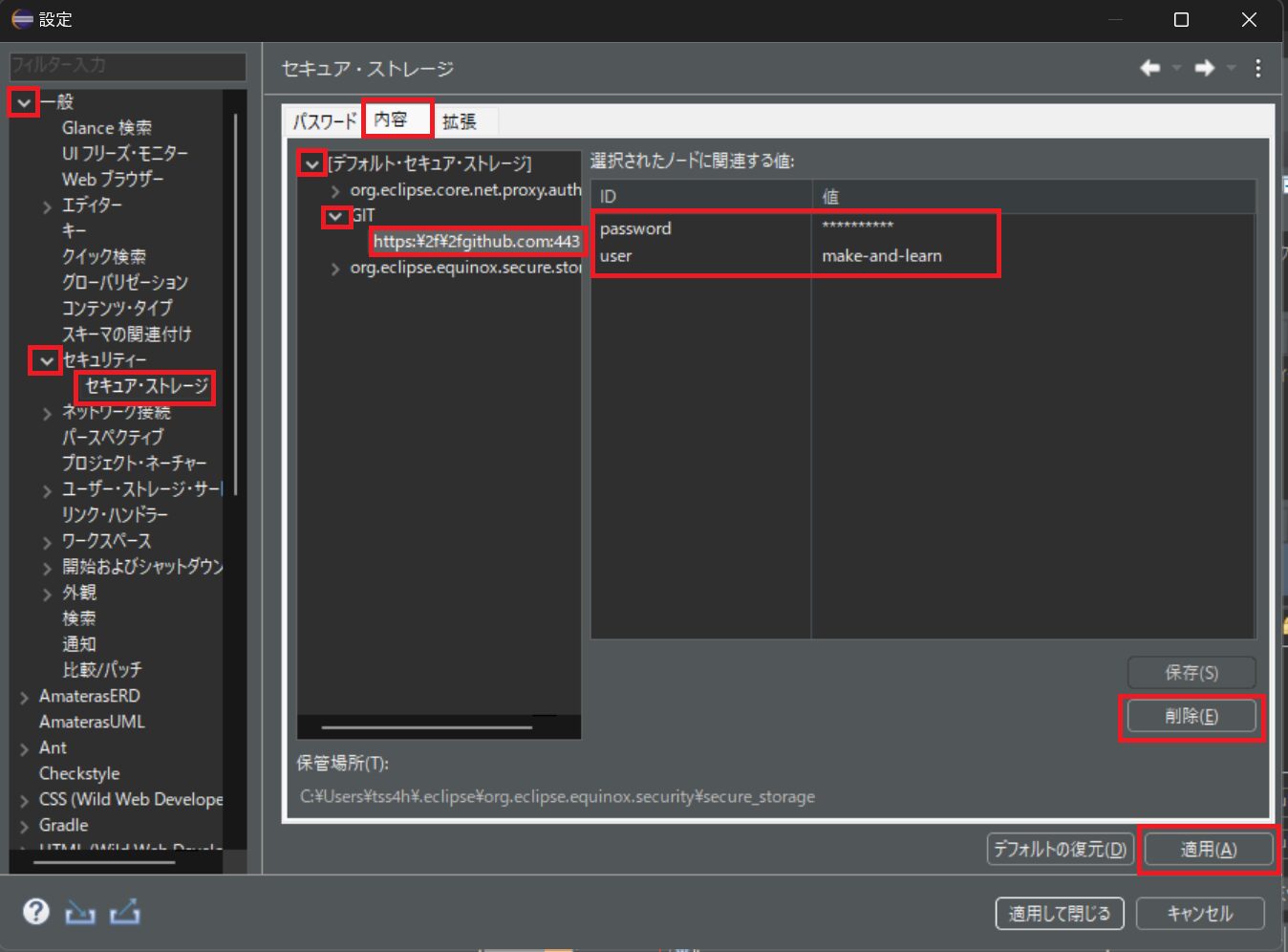This screenshot has height=952, width=1288.
Task: Expand org.eclipse.equinox.secure.storage node
Action: tap(335, 269)
